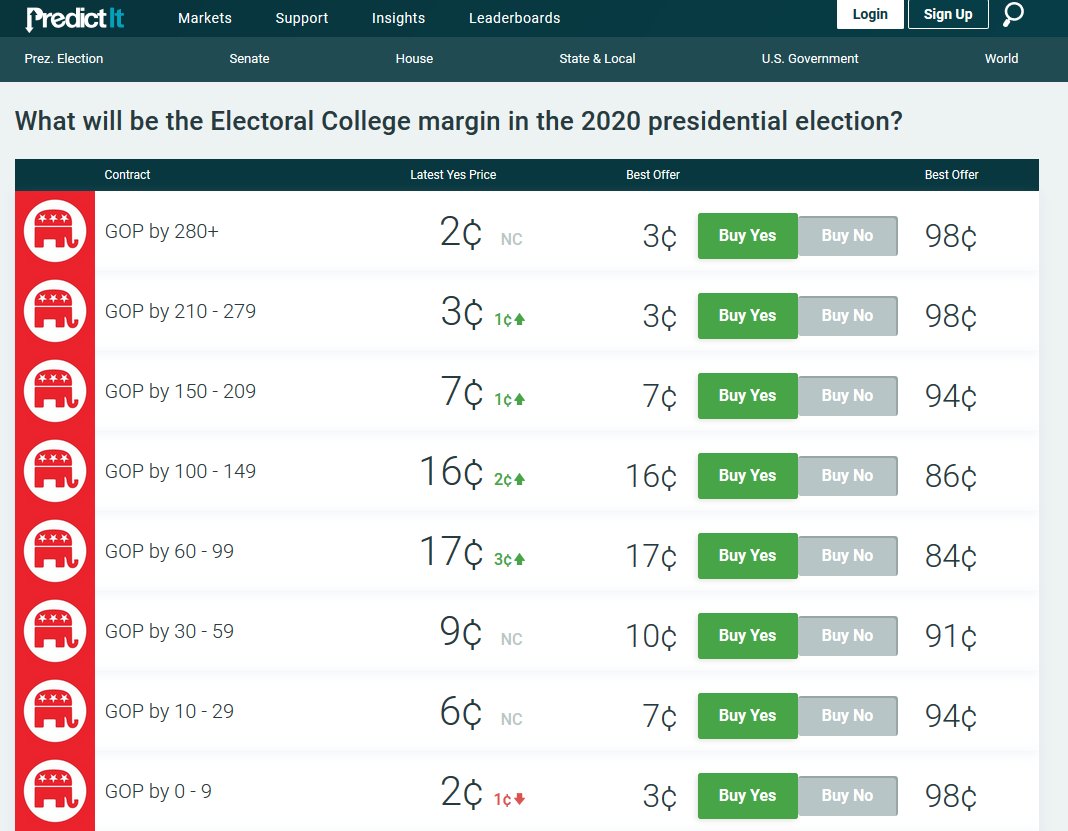Viewport: 1068px width, 831px height.
Task: Open contract GOP by 280+
Action: 161,232
